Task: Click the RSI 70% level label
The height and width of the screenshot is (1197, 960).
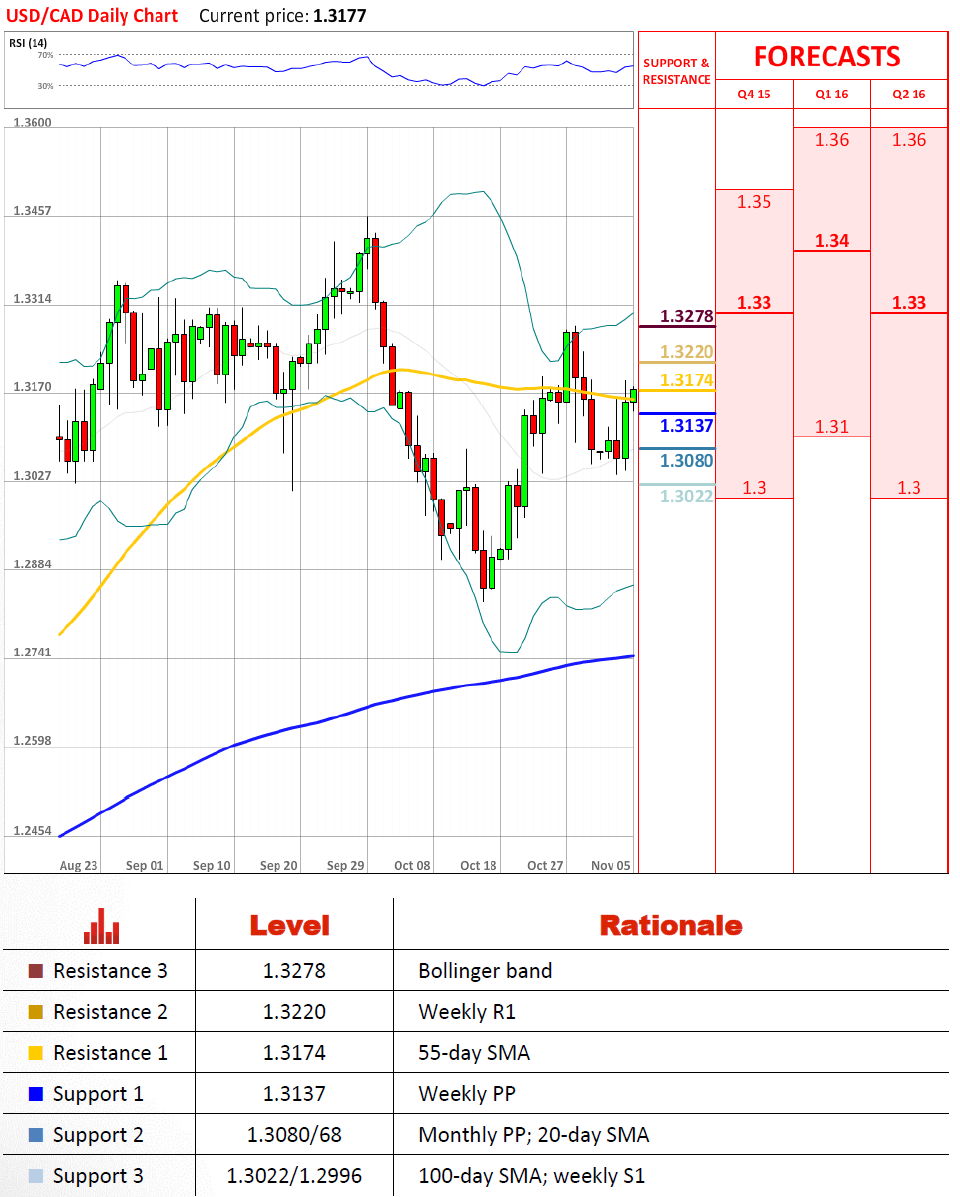Action: pyautogui.click(x=46, y=56)
